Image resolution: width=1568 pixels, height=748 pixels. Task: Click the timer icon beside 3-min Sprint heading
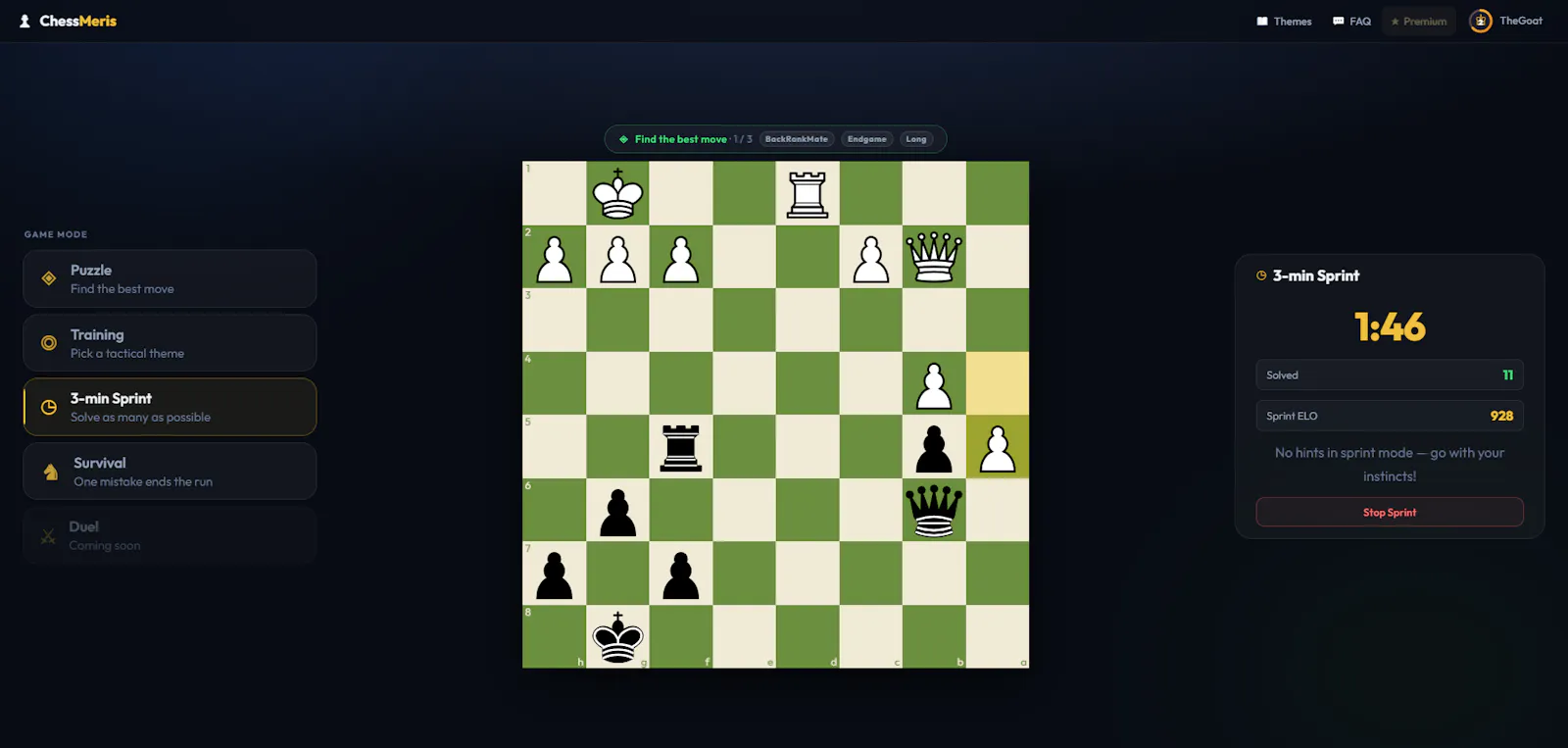pyautogui.click(x=1261, y=275)
